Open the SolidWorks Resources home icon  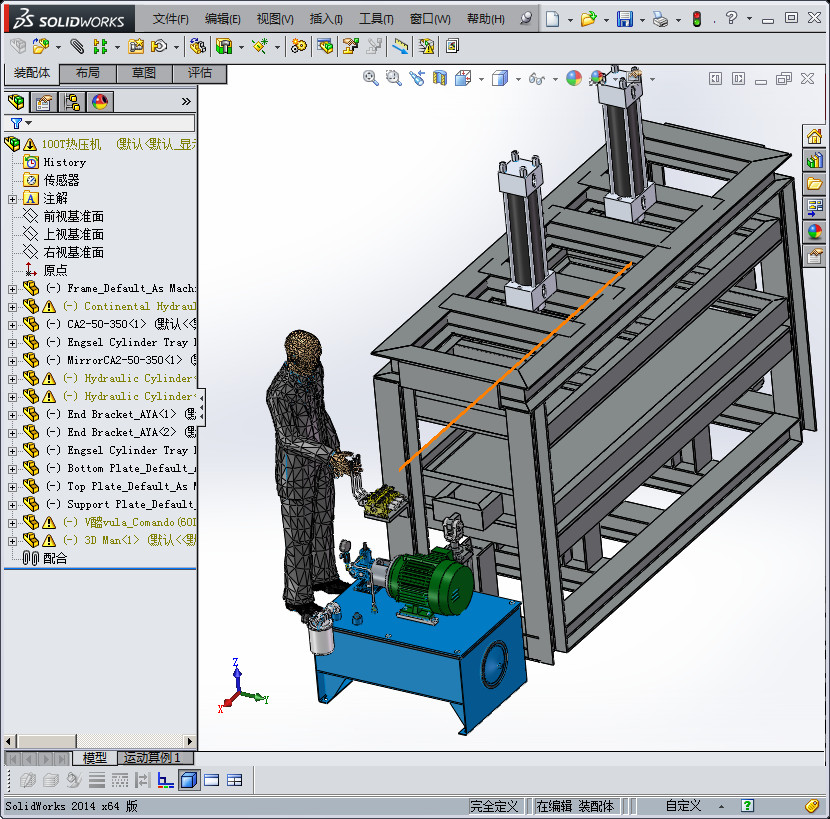point(814,137)
